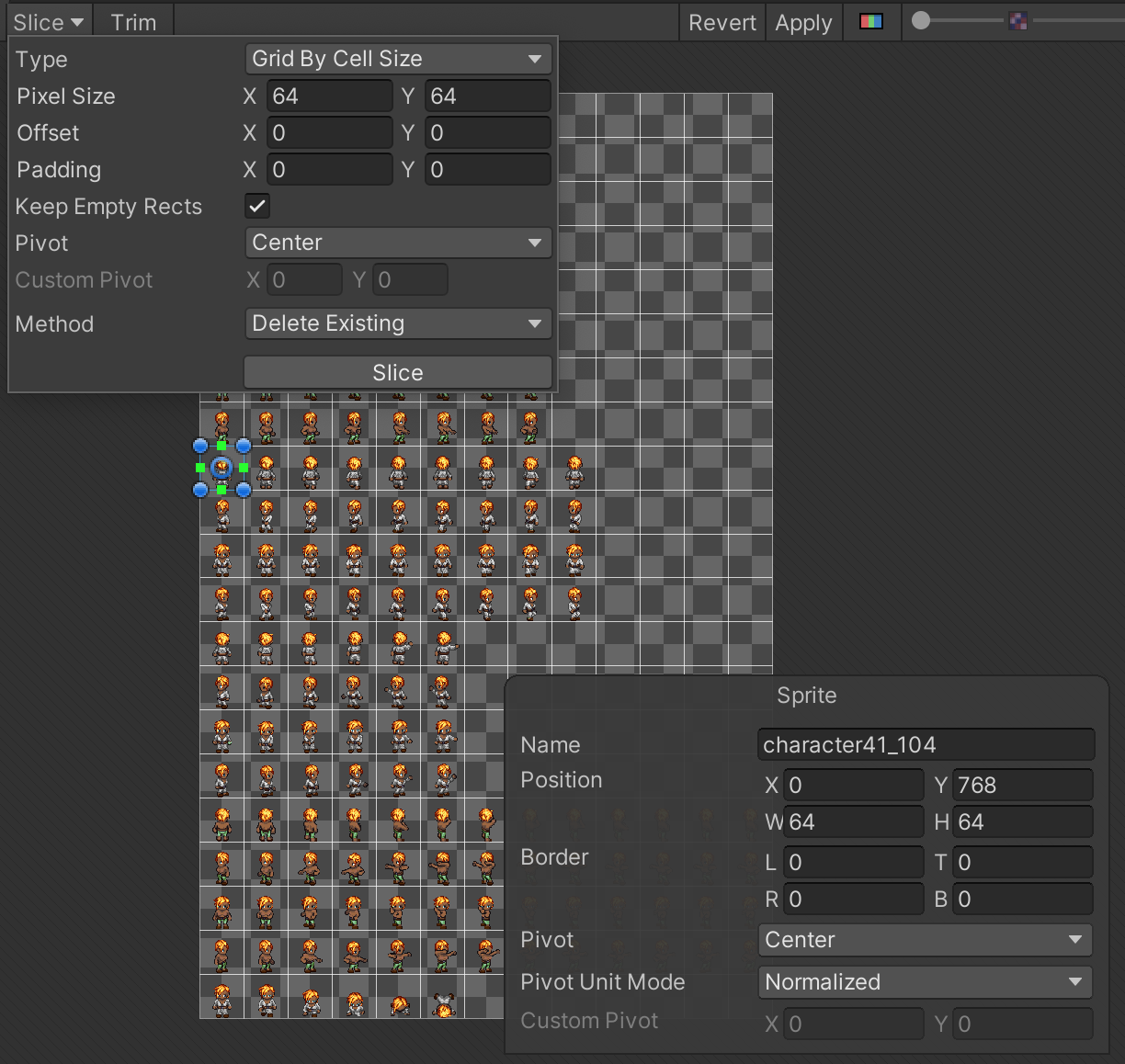This screenshot has height=1064, width=1125.
Task: Click the top-left blue handle of selected sprite
Action: [x=200, y=446]
